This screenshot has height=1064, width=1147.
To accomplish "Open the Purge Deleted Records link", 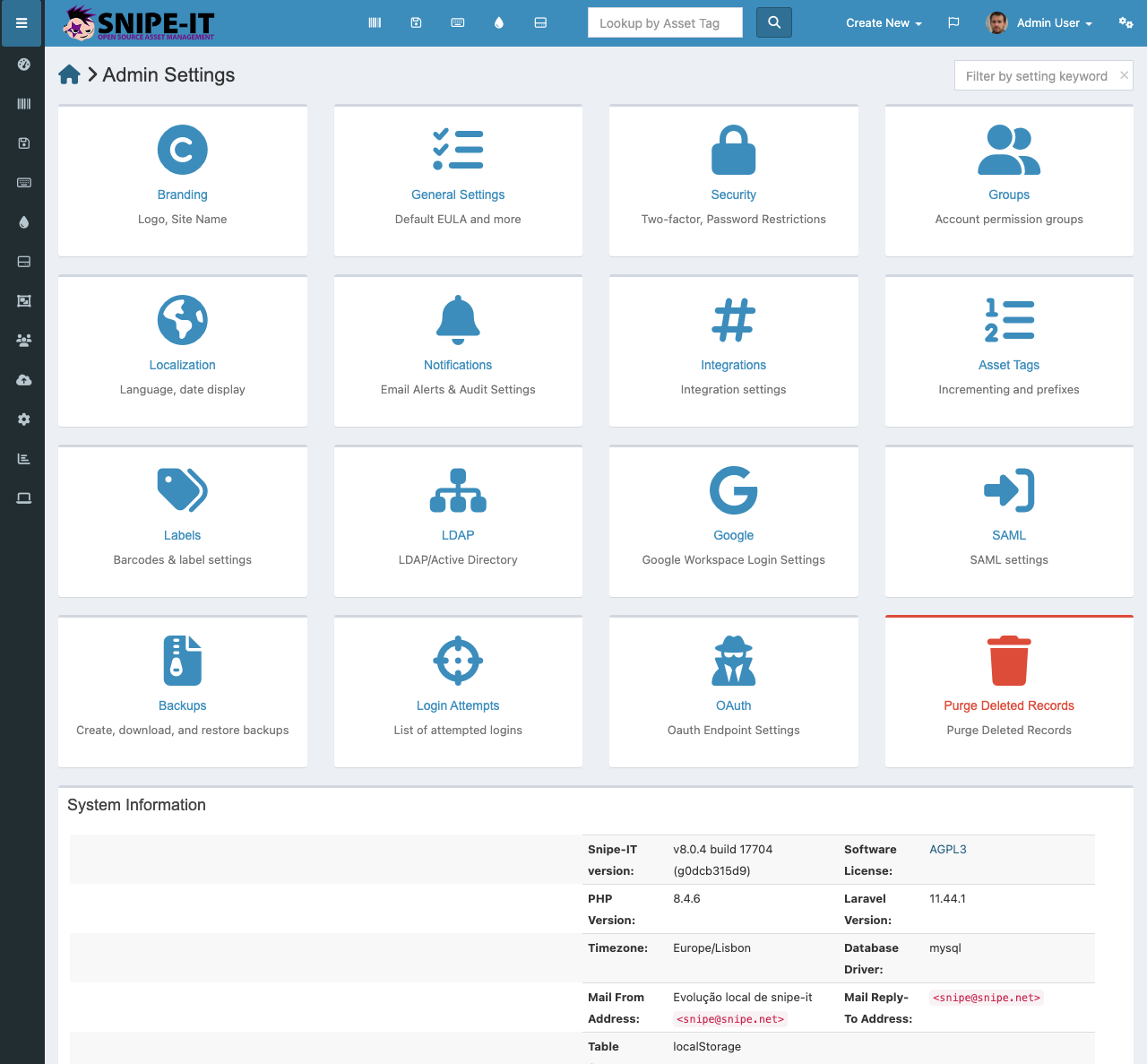I will coord(1009,705).
